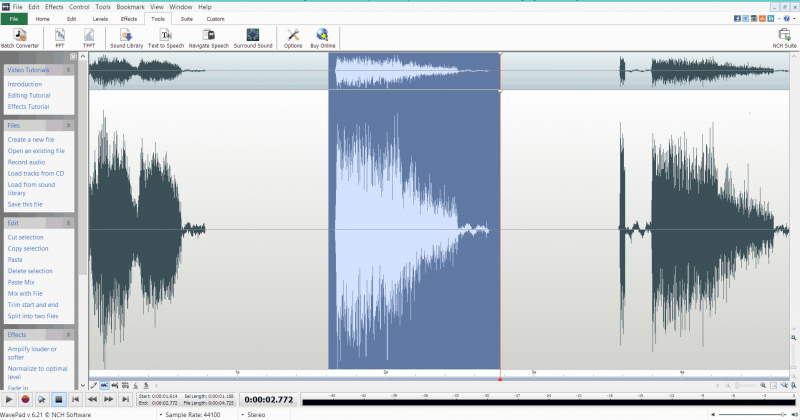The image size is (800, 420).
Task: Open the Options wrench icon
Action: [x=293, y=38]
